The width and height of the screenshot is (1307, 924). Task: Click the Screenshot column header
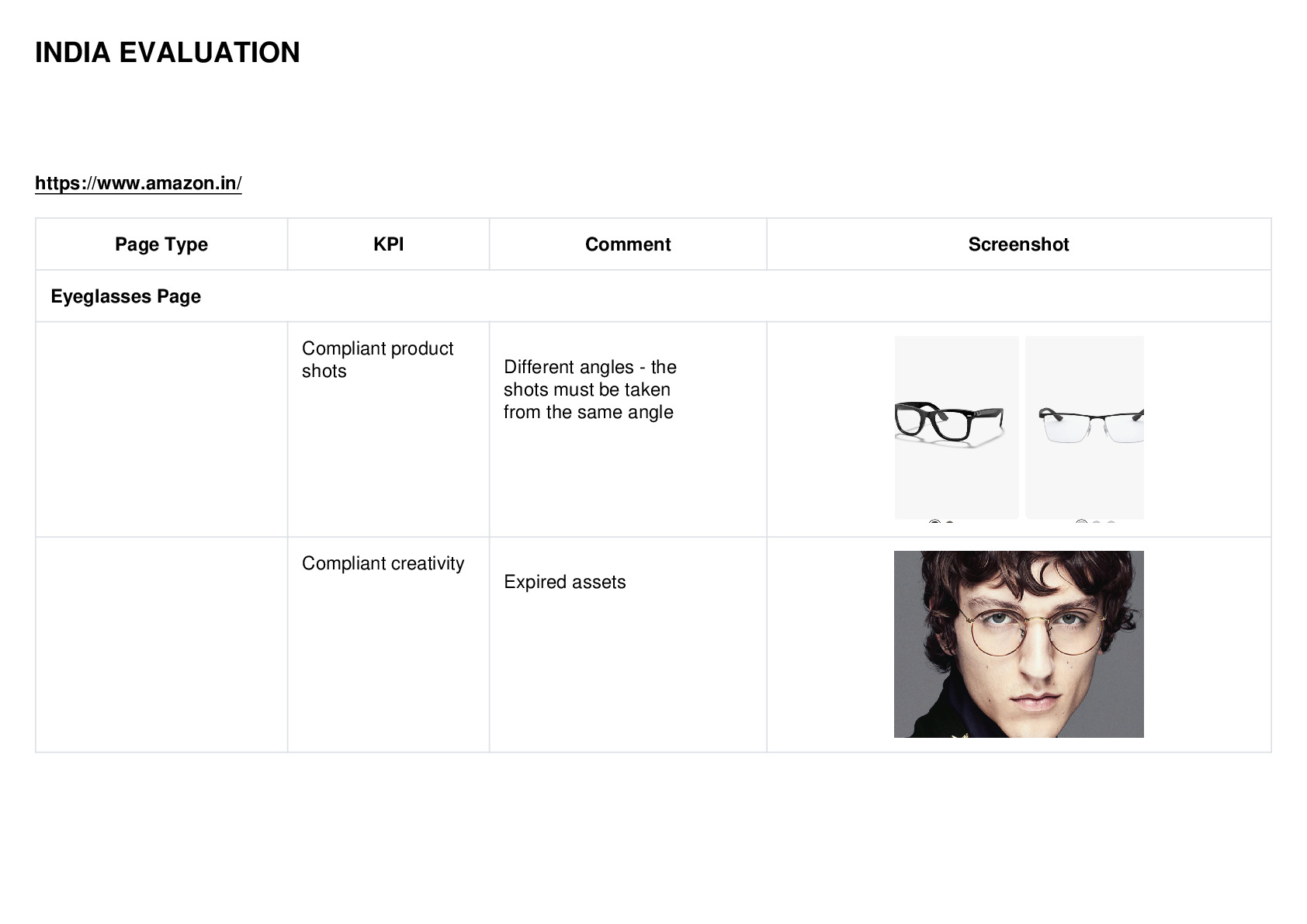point(1018,244)
